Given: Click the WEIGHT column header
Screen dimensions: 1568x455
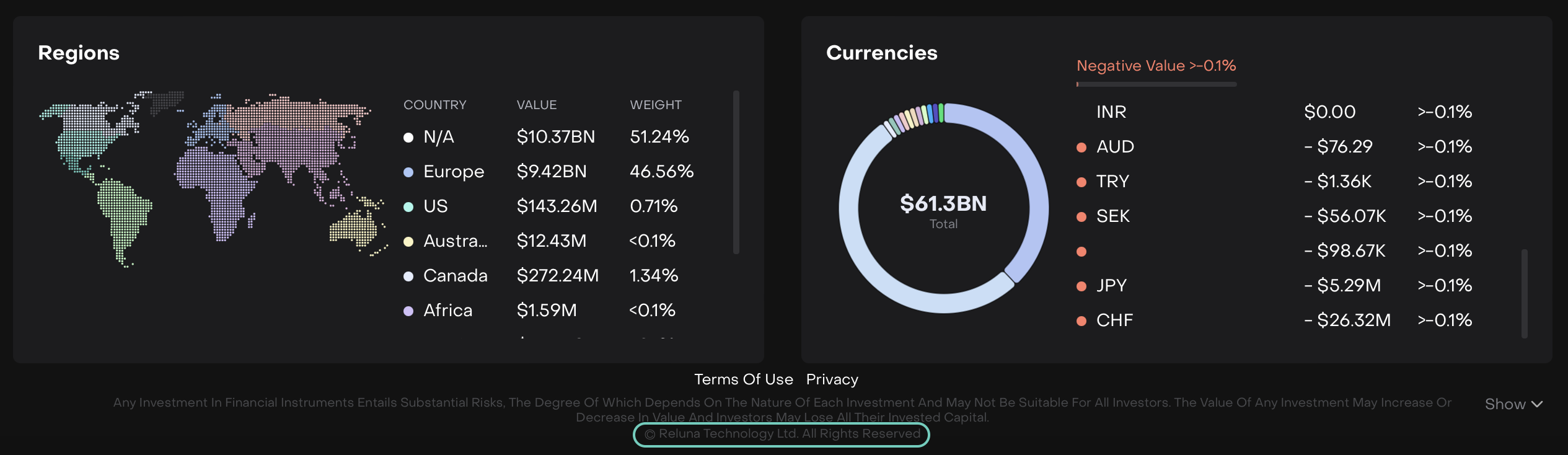Looking at the screenshot, I should point(655,105).
